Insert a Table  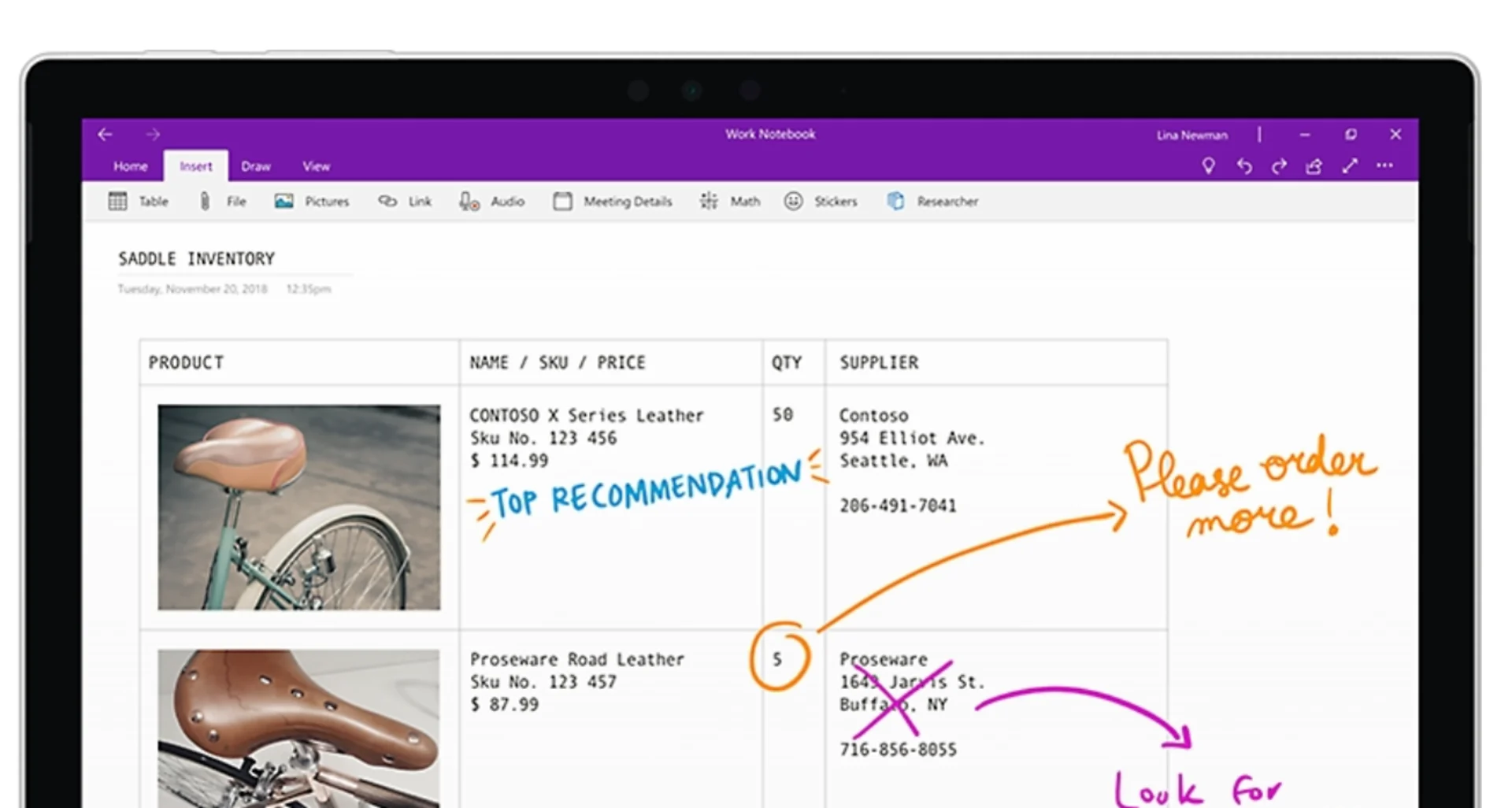(x=139, y=202)
